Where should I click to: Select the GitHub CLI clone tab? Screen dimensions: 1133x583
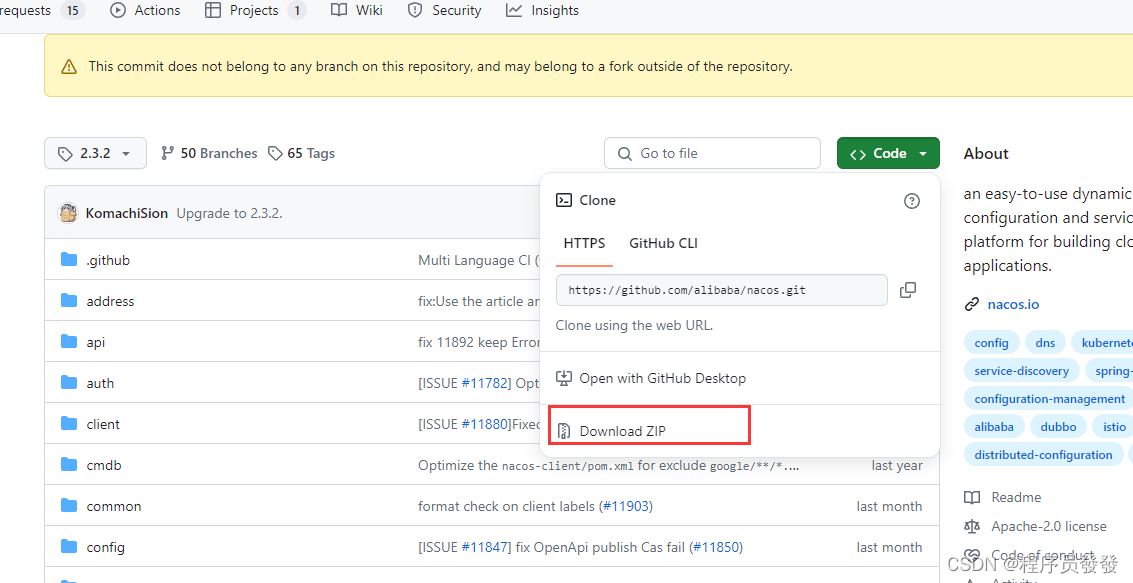(x=663, y=243)
